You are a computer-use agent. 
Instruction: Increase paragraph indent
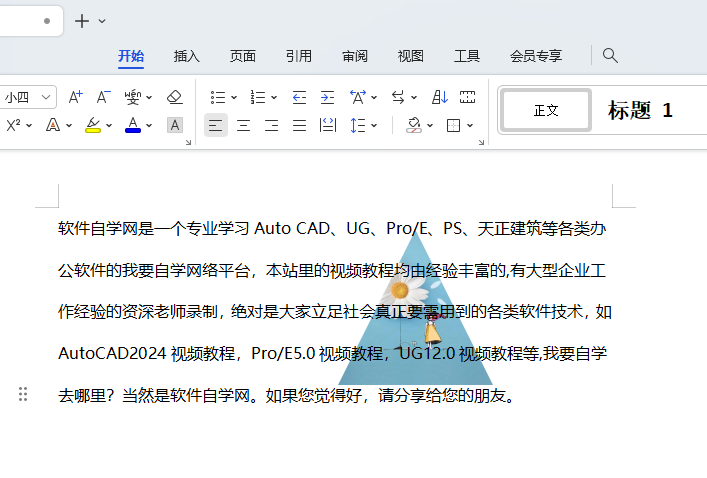(x=327, y=97)
